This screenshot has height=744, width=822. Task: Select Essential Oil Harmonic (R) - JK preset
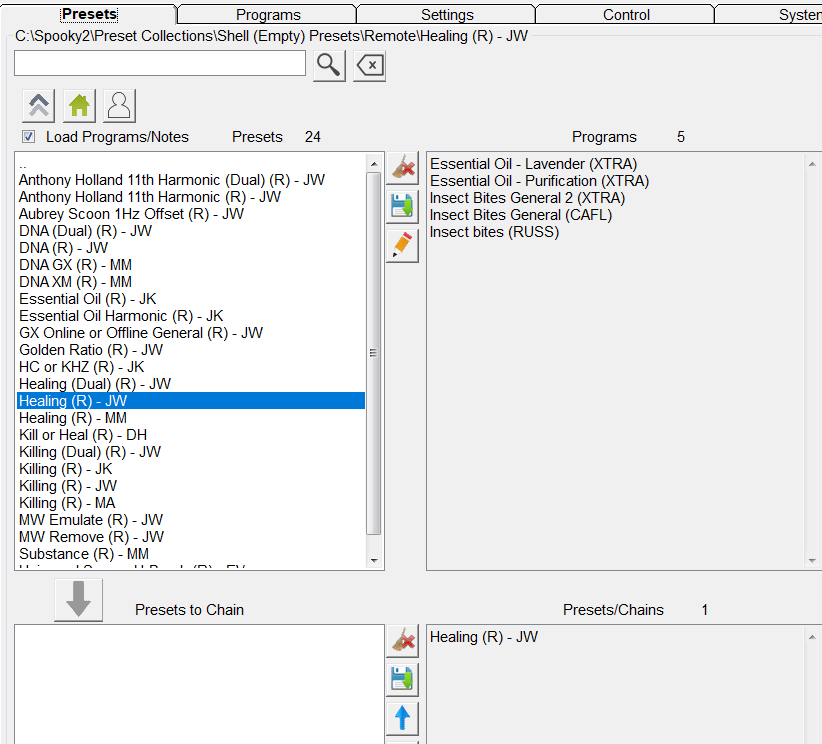point(121,316)
